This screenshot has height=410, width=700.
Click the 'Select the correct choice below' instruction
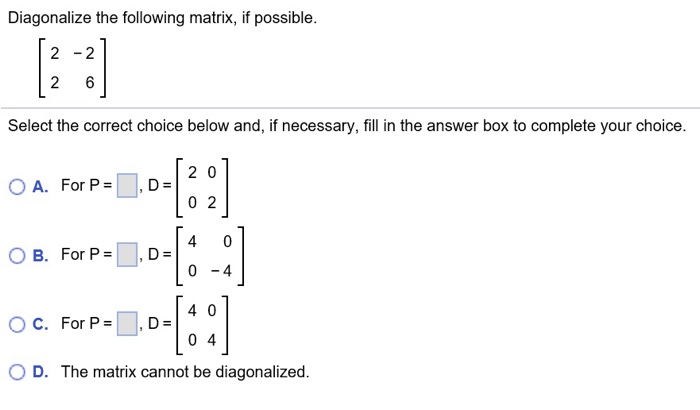pyautogui.click(x=347, y=126)
